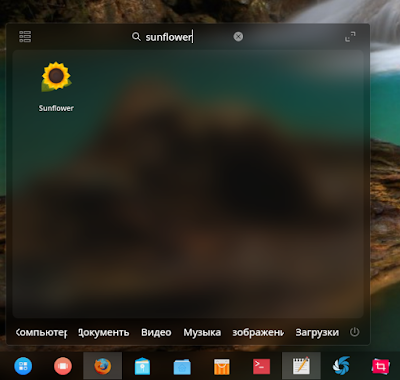Clear the sunflower search text
This screenshot has width=400, height=380.
coord(238,37)
